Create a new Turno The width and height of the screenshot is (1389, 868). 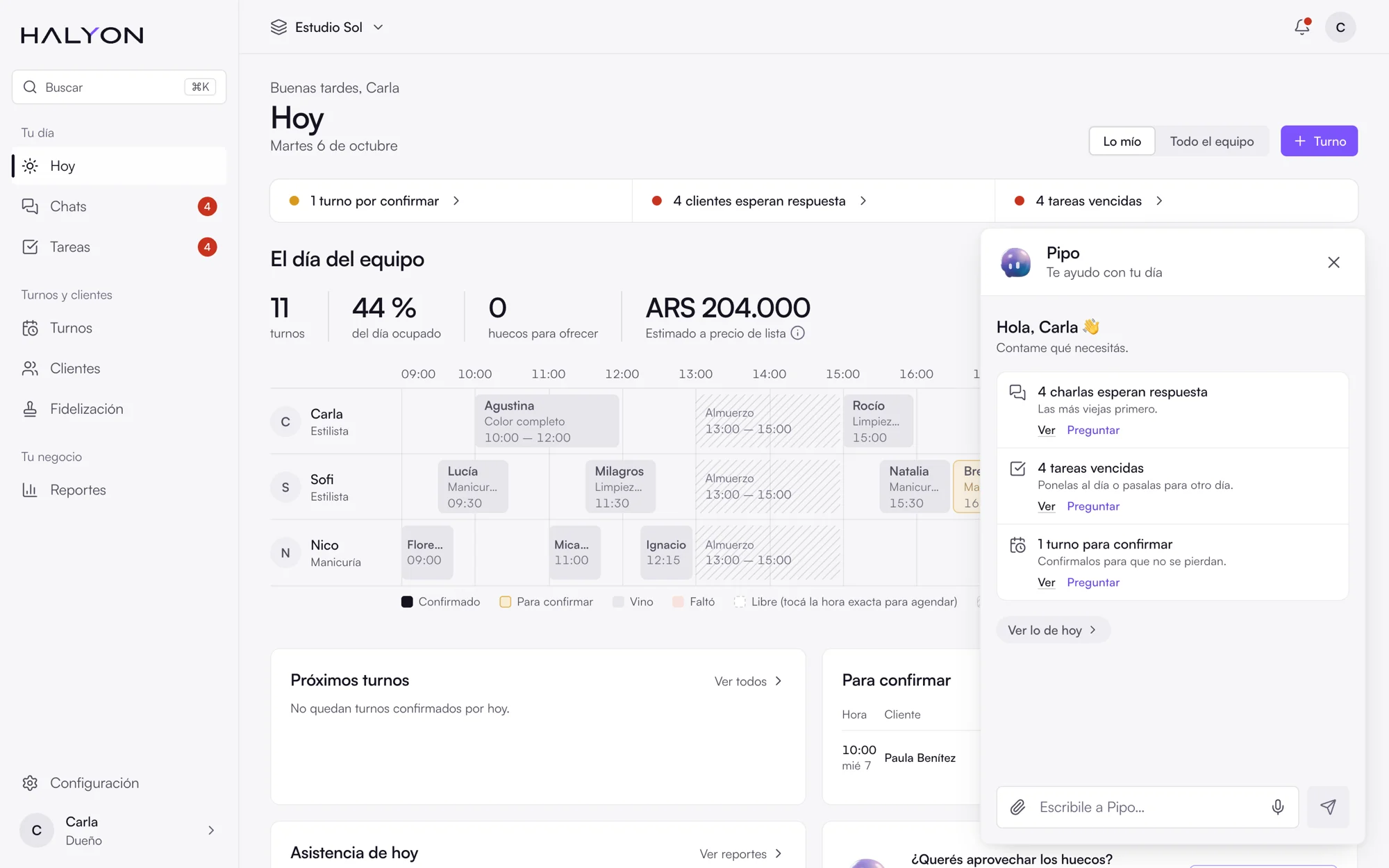(1319, 141)
